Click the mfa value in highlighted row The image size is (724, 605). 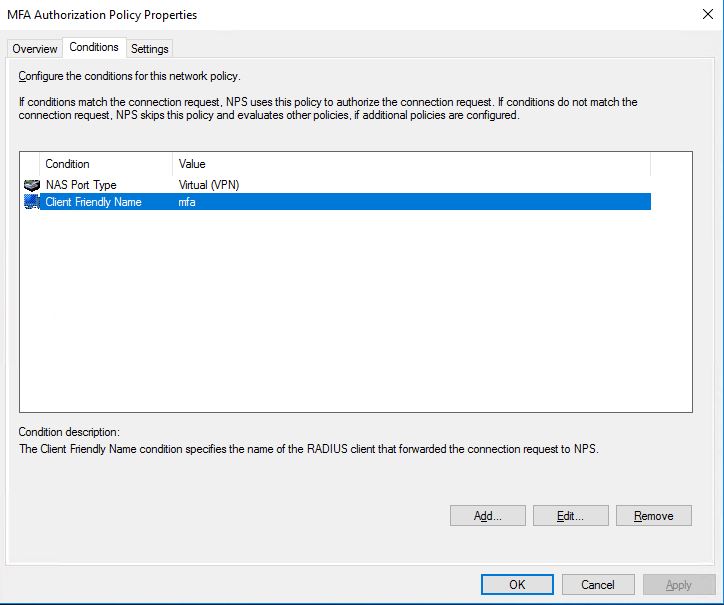point(187,202)
